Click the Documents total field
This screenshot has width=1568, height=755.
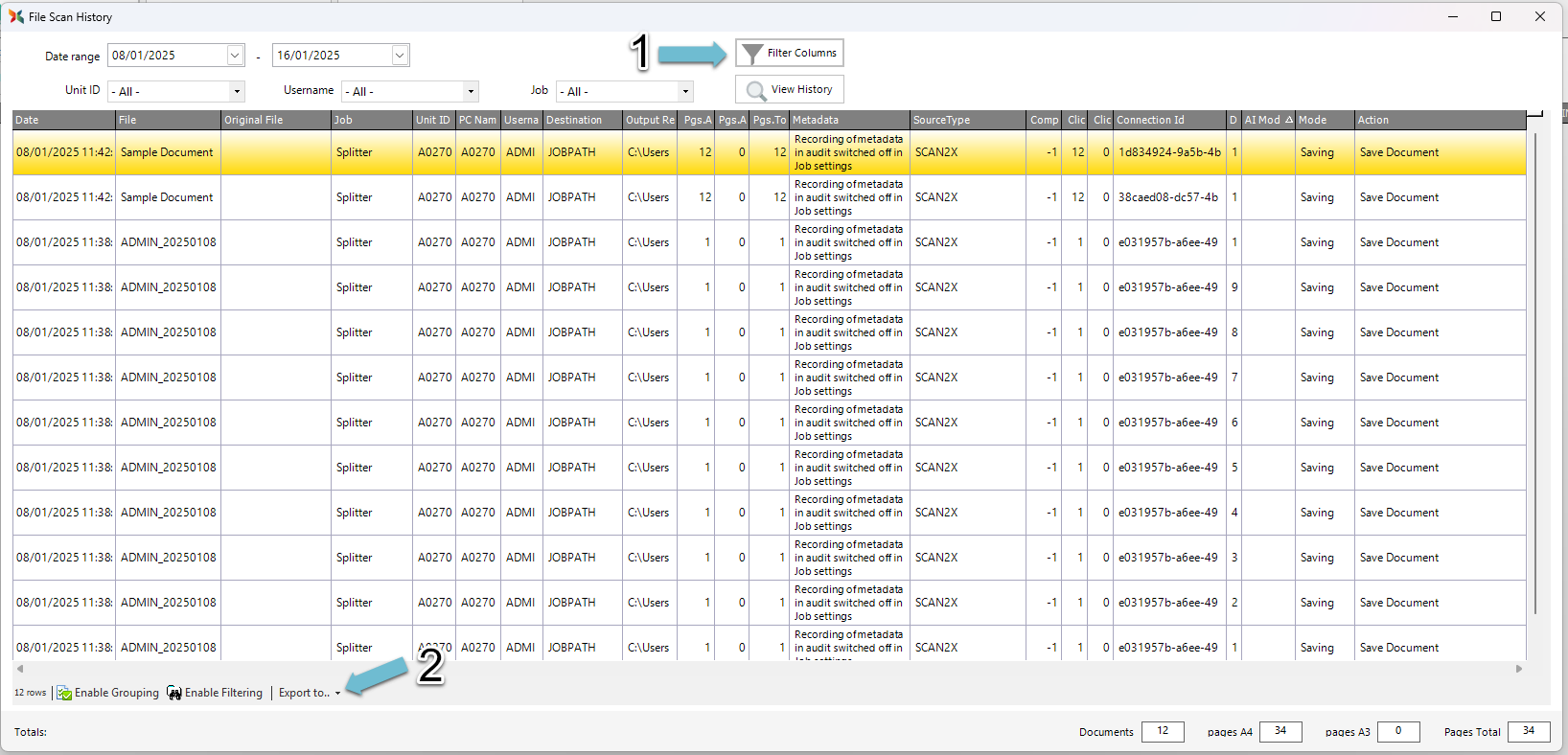coord(1163,731)
